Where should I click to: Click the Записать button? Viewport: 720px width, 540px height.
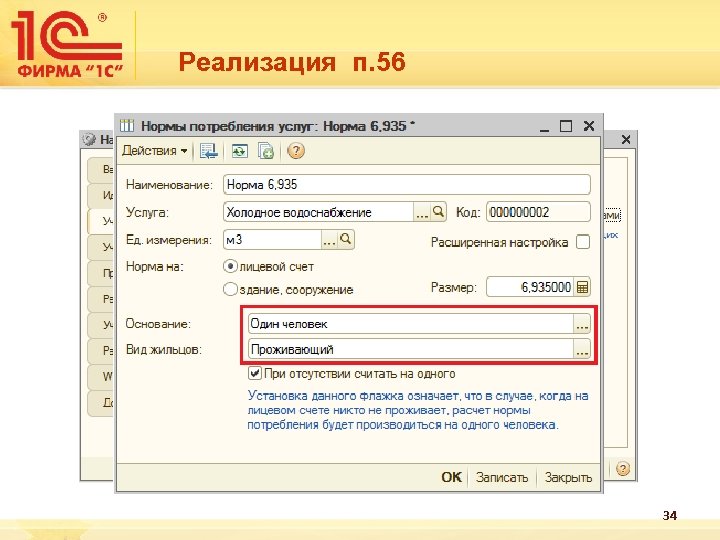[x=502, y=477]
